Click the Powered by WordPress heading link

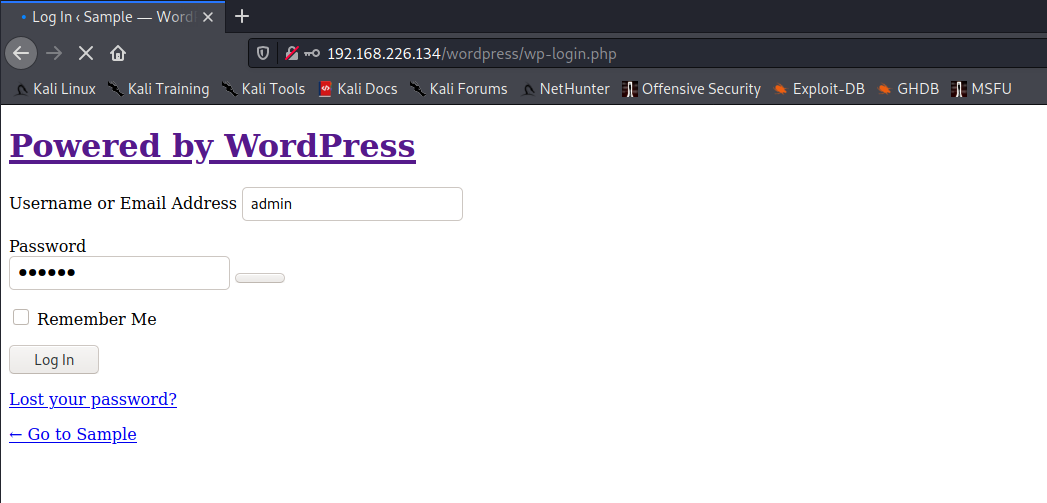pos(212,146)
